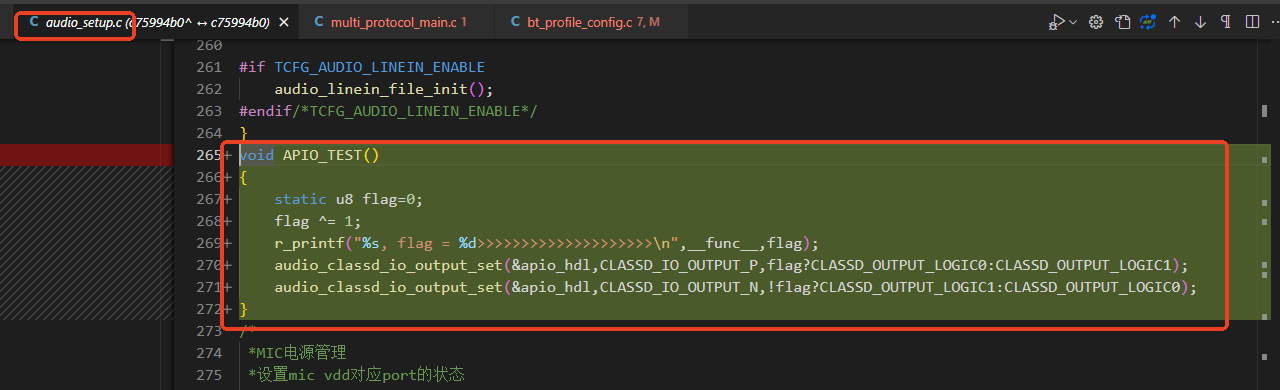Image resolution: width=1280 pixels, height=390 pixels.
Task: Click the plus marker on line 265
Action: coord(228,155)
